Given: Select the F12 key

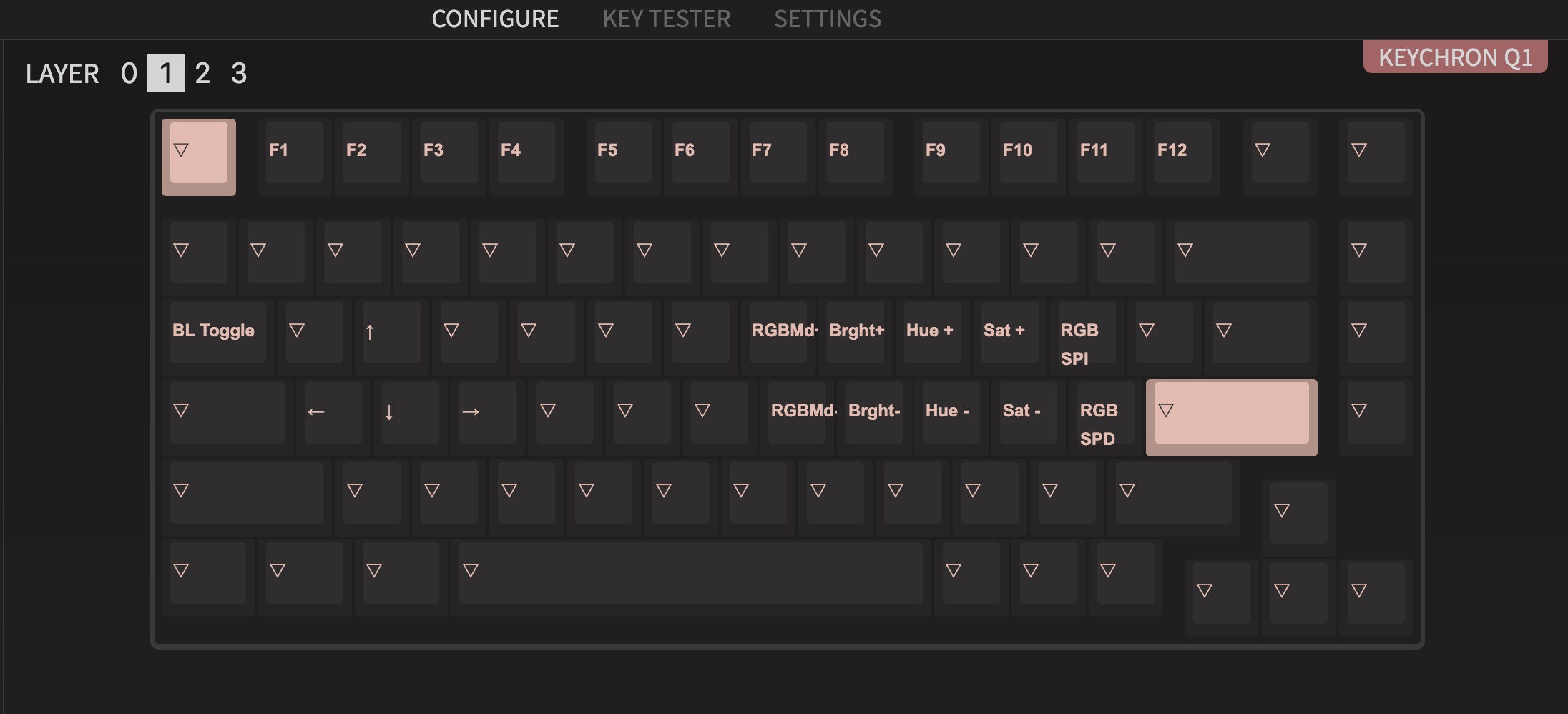Looking at the screenshot, I should [x=1183, y=157].
